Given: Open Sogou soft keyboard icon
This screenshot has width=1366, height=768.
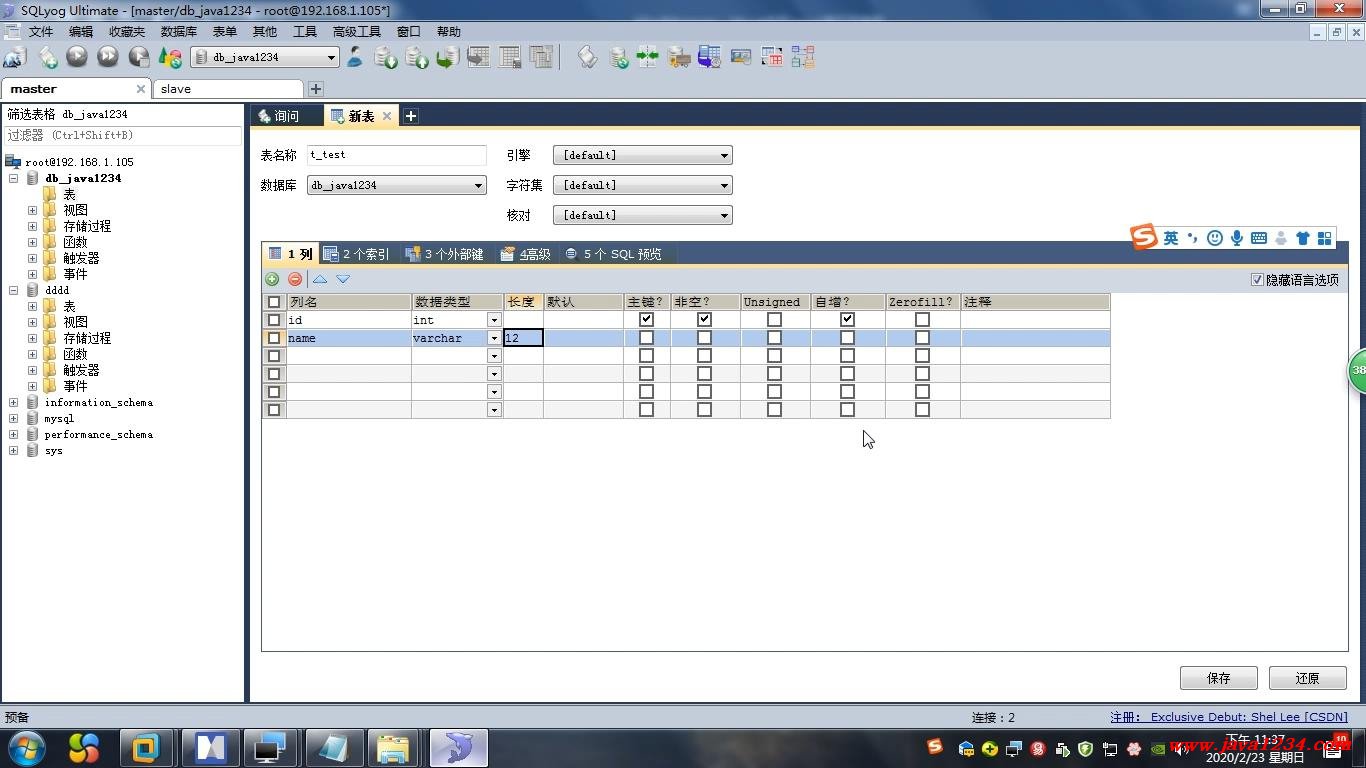Looking at the screenshot, I should click(x=1259, y=238).
